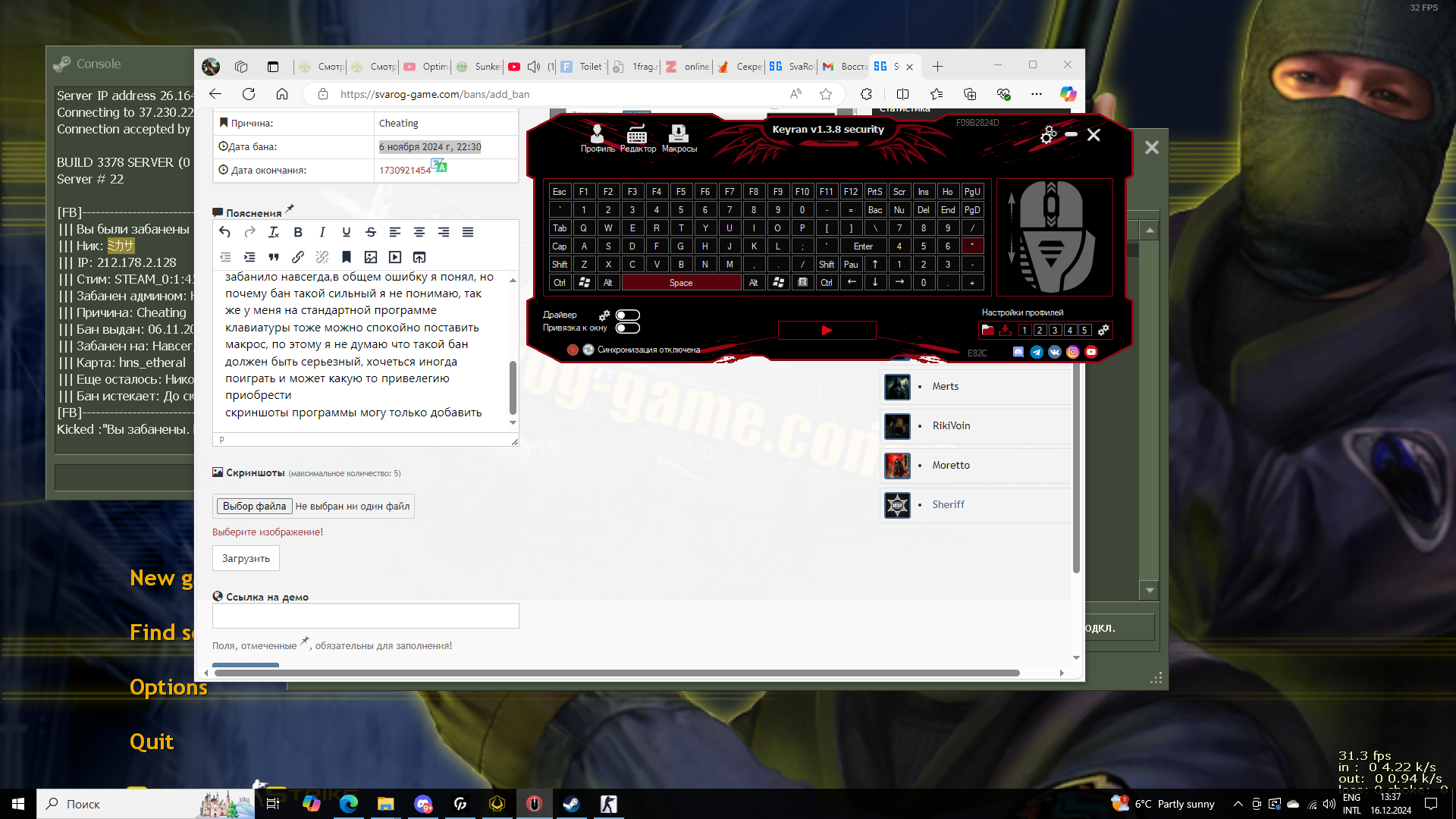Insert blockquote in the editor toolbar
Viewport: 1456px width, 819px height.
[274, 257]
